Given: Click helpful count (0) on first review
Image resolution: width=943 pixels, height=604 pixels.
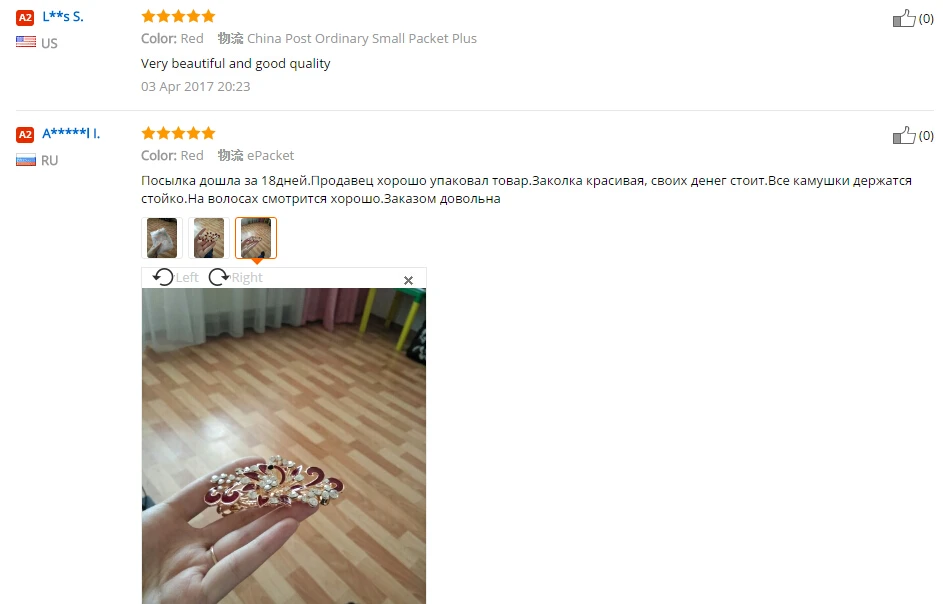Looking at the screenshot, I should click(x=926, y=19).
